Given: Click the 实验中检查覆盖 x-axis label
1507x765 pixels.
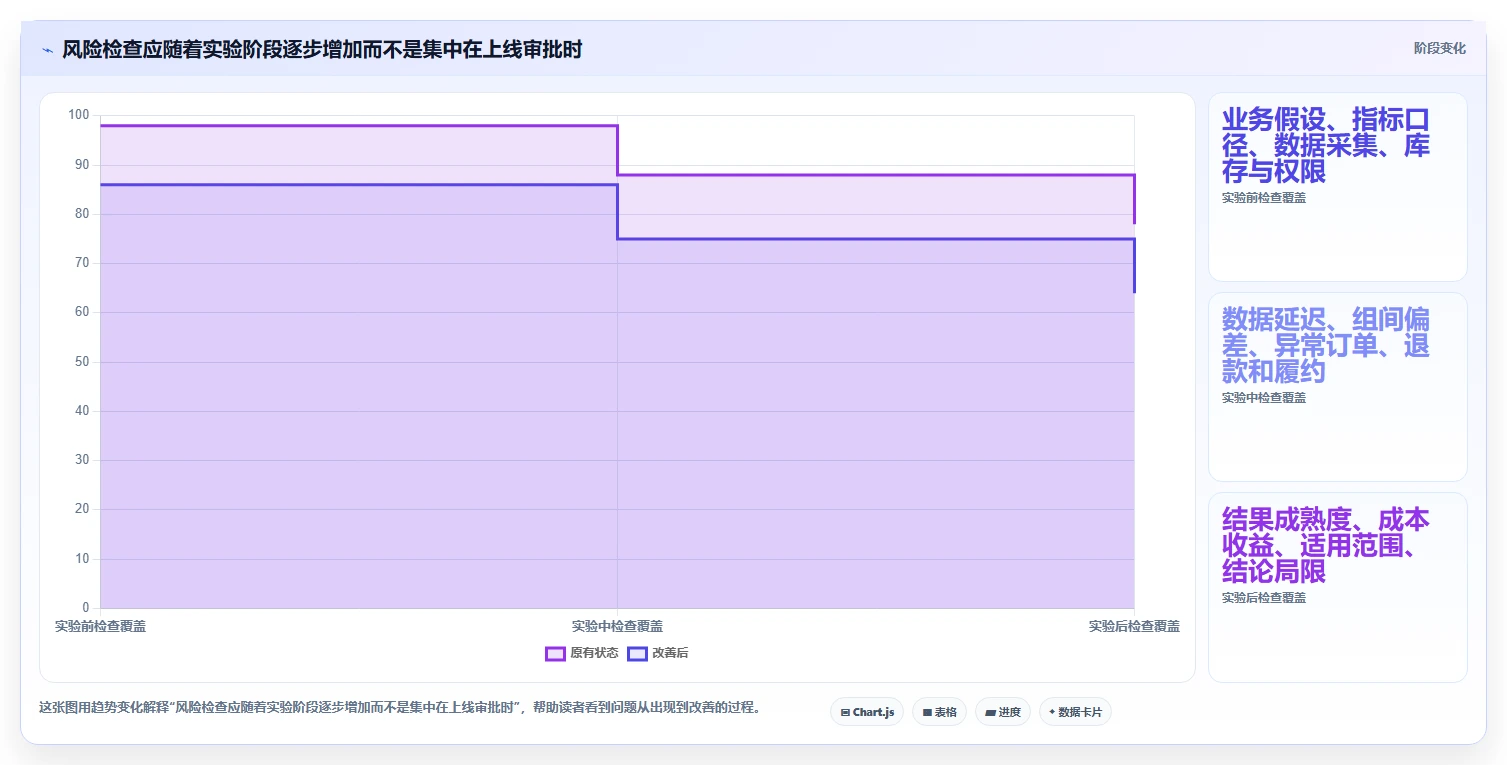Looking at the screenshot, I should [x=617, y=626].
